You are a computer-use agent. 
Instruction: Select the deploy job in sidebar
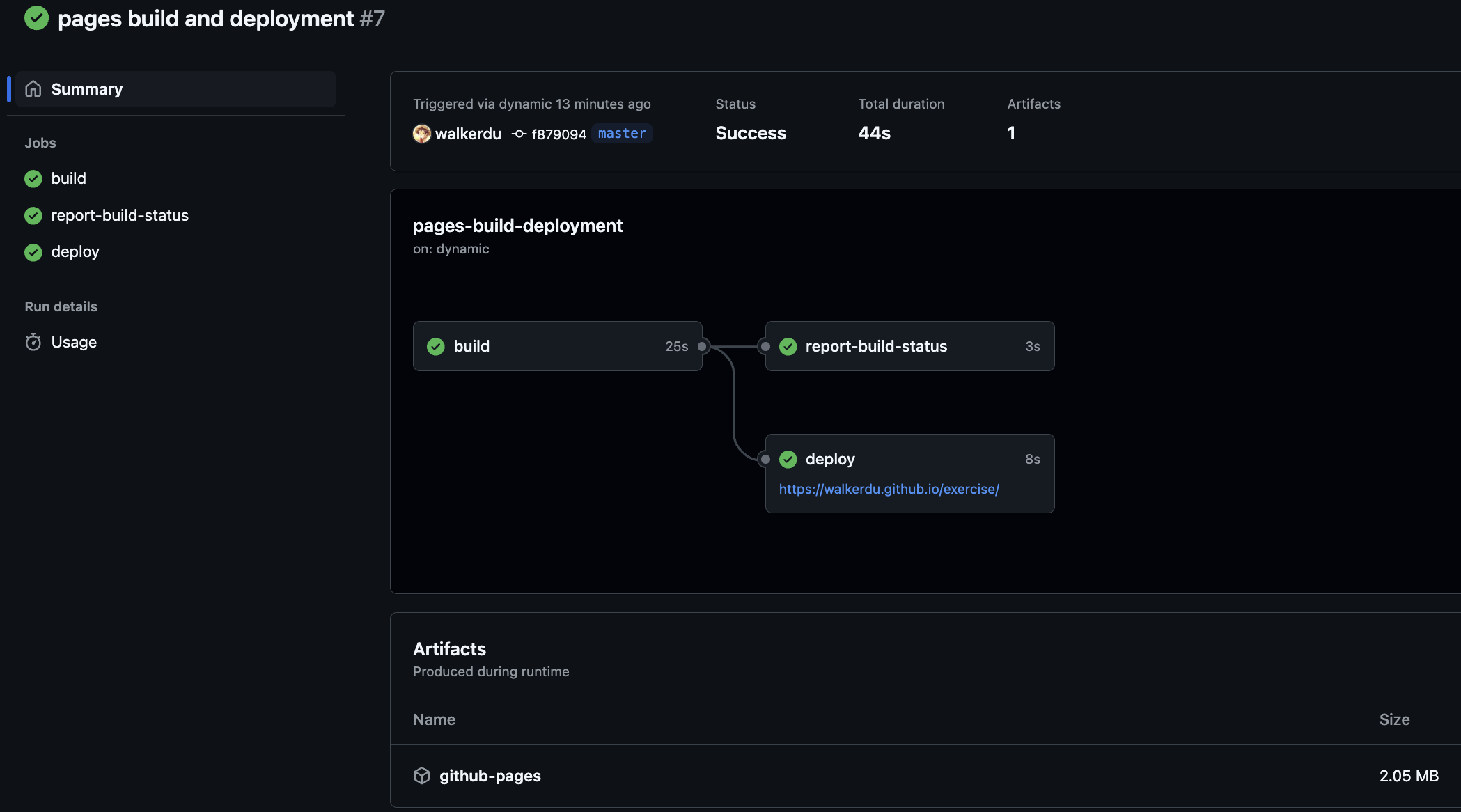[75, 251]
